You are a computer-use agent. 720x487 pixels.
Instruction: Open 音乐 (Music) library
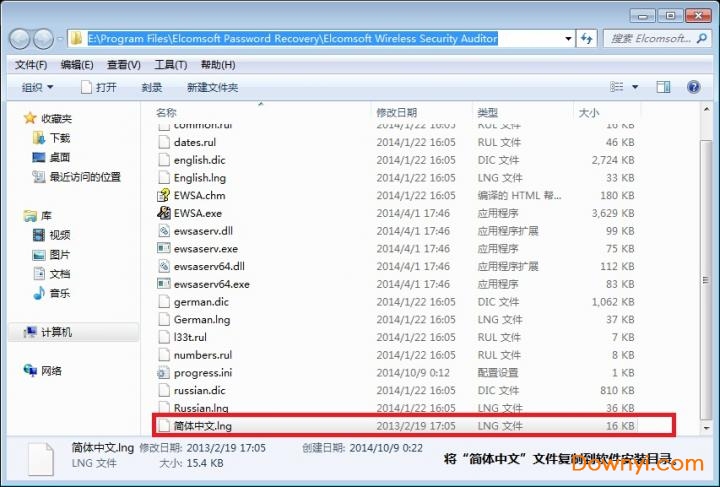(x=60, y=292)
